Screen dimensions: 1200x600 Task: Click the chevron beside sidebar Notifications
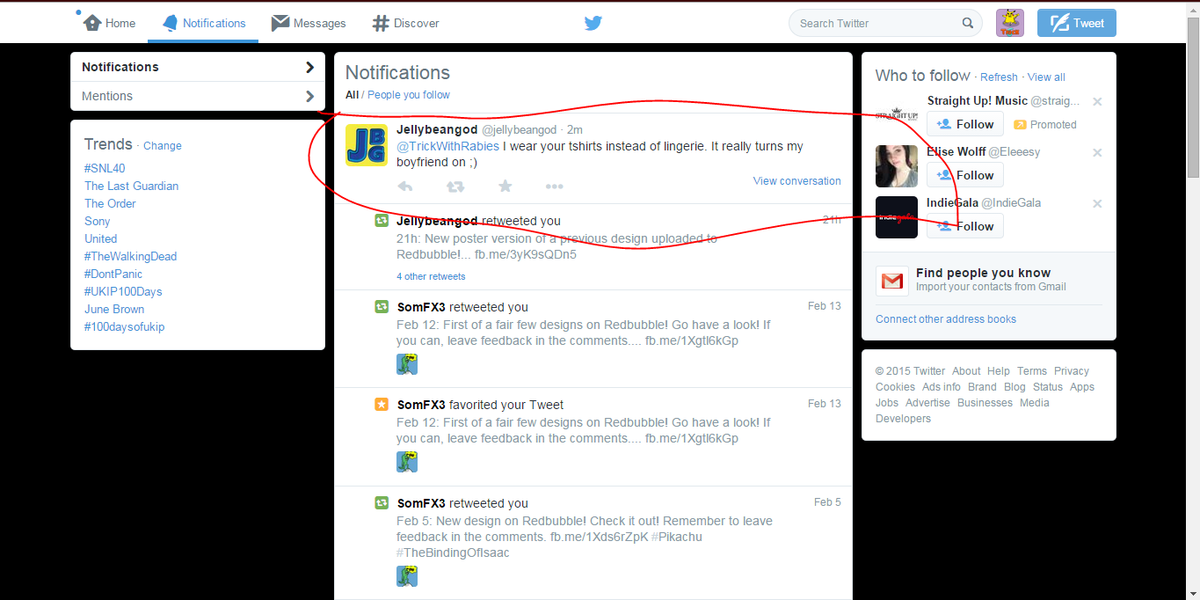coord(309,67)
